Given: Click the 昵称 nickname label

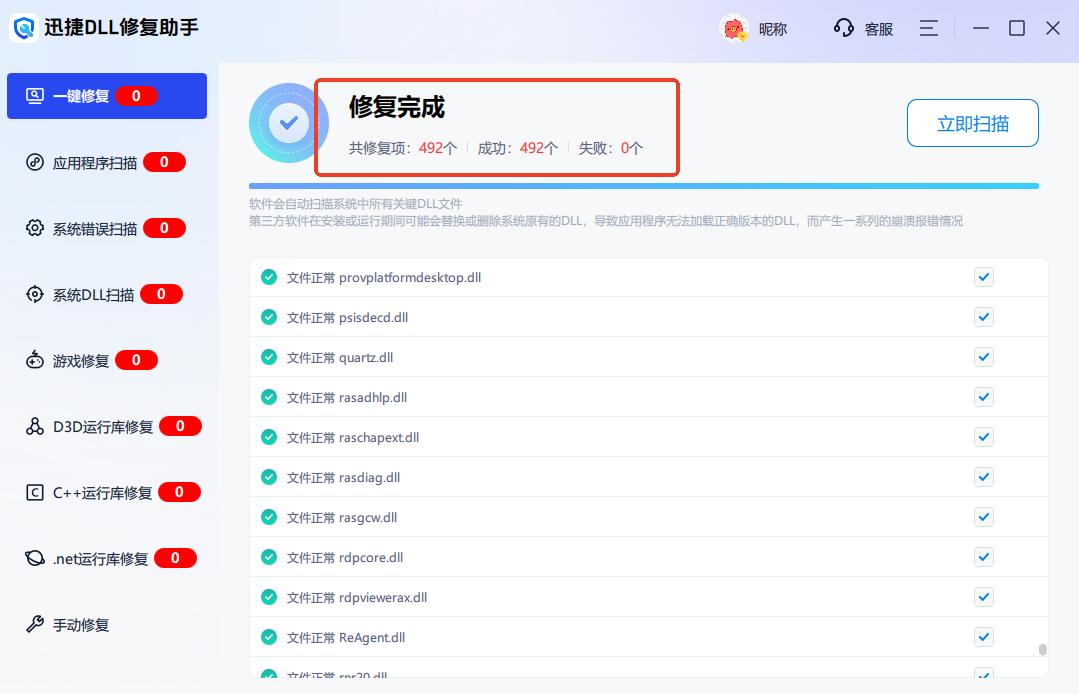Looking at the screenshot, I should click(x=773, y=29).
